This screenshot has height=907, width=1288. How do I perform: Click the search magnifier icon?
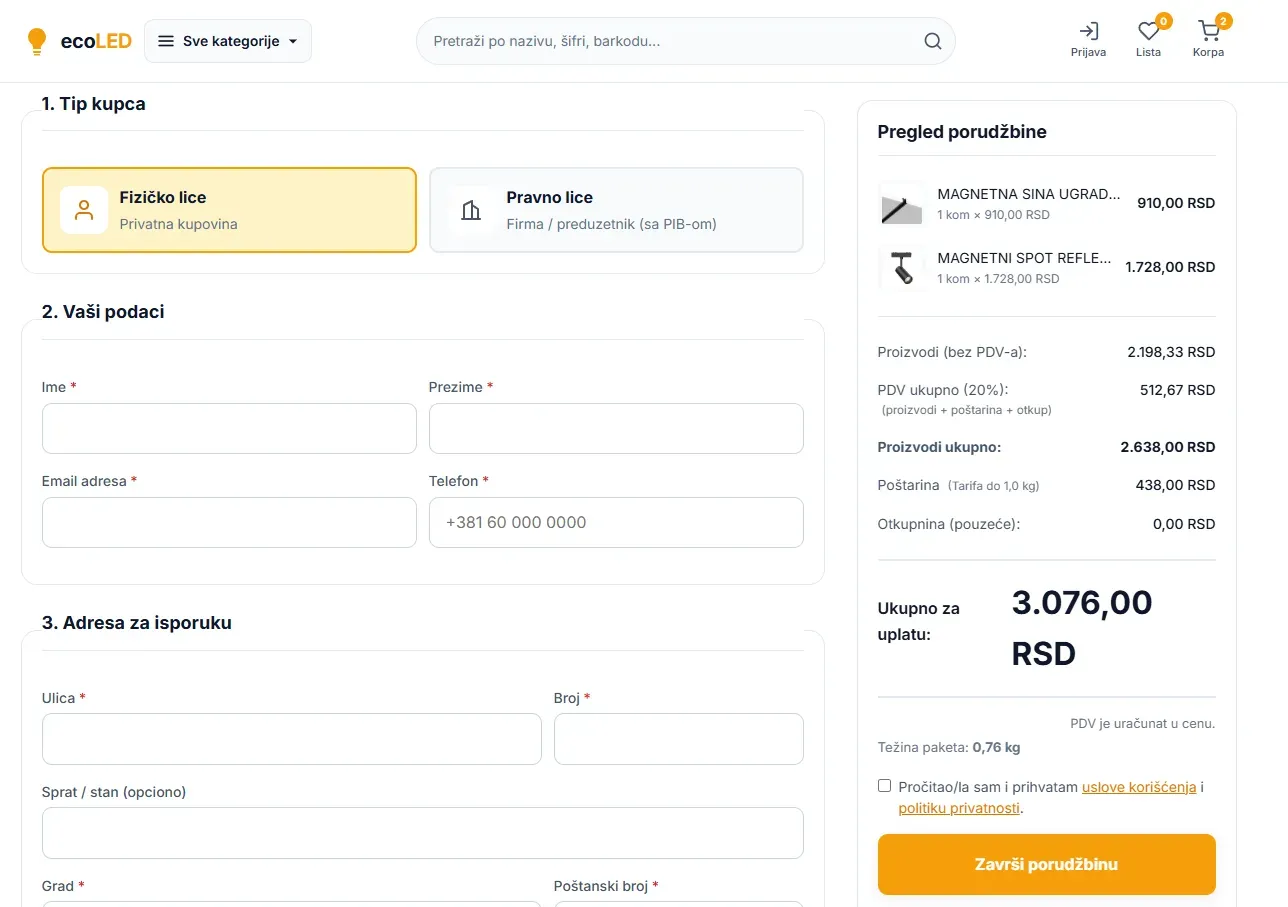pos(932,41)
